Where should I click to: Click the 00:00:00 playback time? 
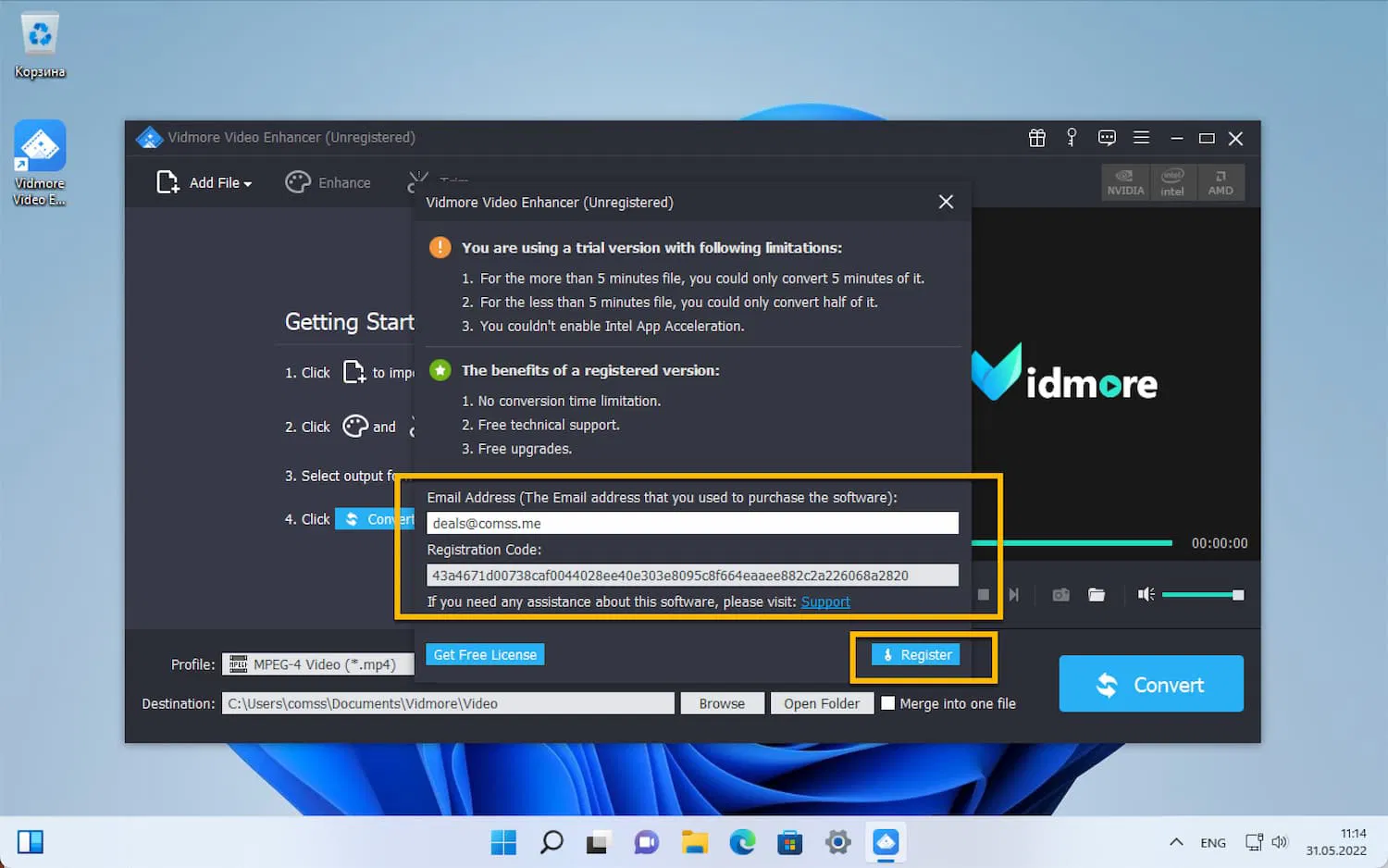tap(1220, 543)
